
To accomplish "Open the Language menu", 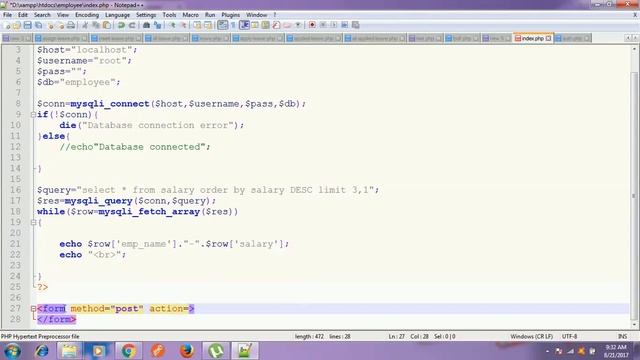I will [117, 15].
